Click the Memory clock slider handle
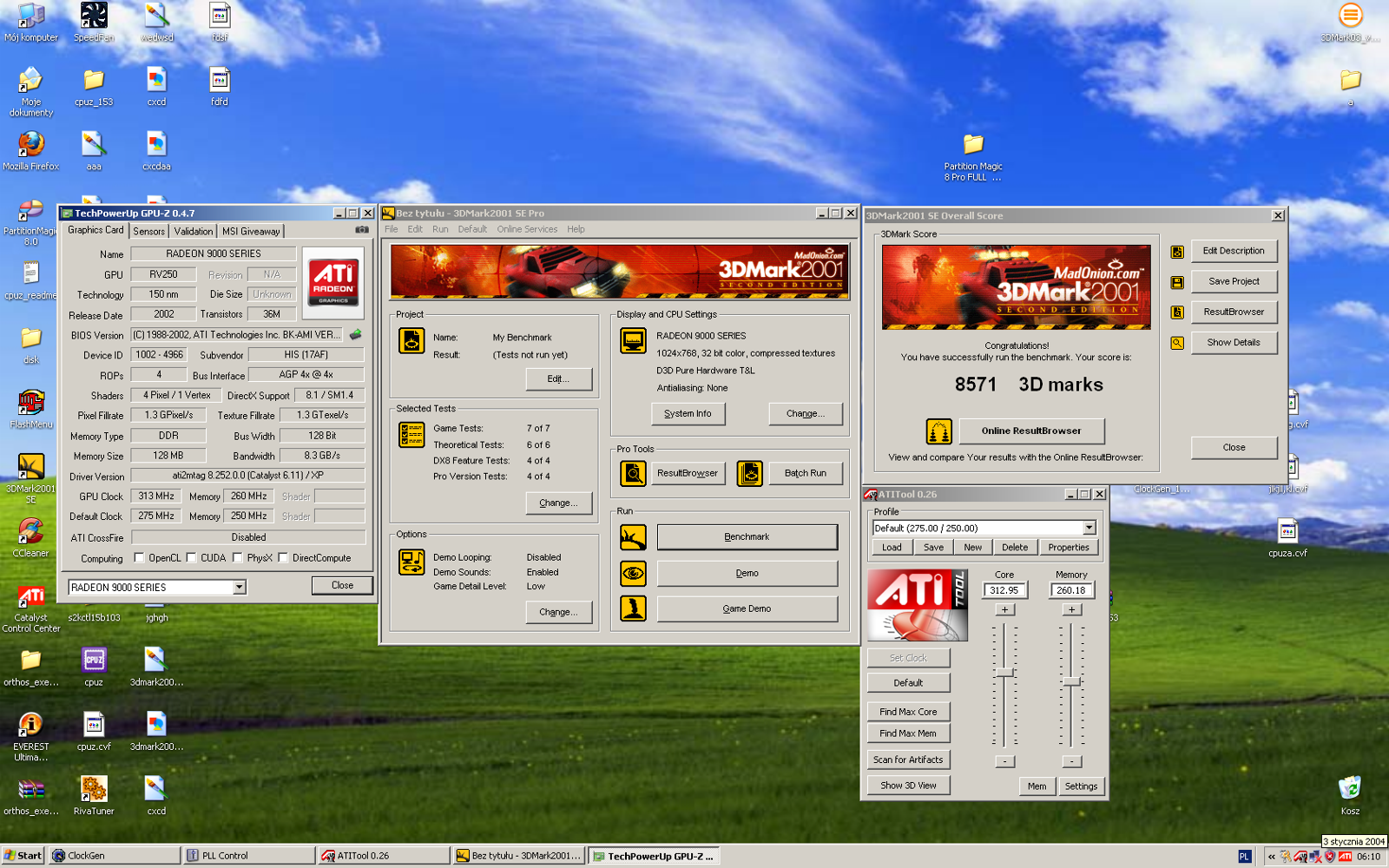This screenshot has width=1389, height=868. pyautogui.click(x=1072, y=681)
